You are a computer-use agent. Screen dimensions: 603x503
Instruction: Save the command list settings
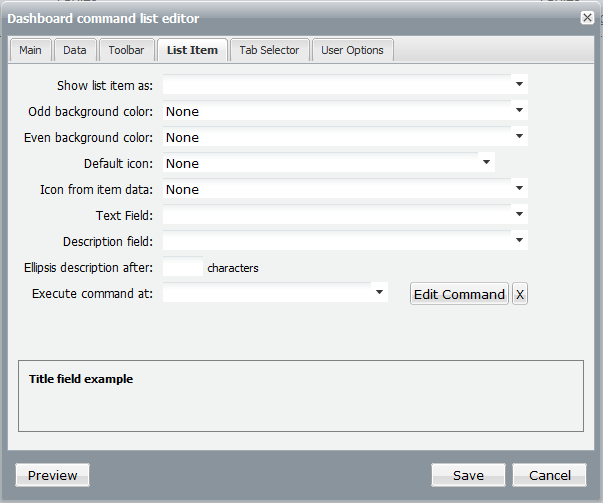pyautogui.click(x=468, y=475)
